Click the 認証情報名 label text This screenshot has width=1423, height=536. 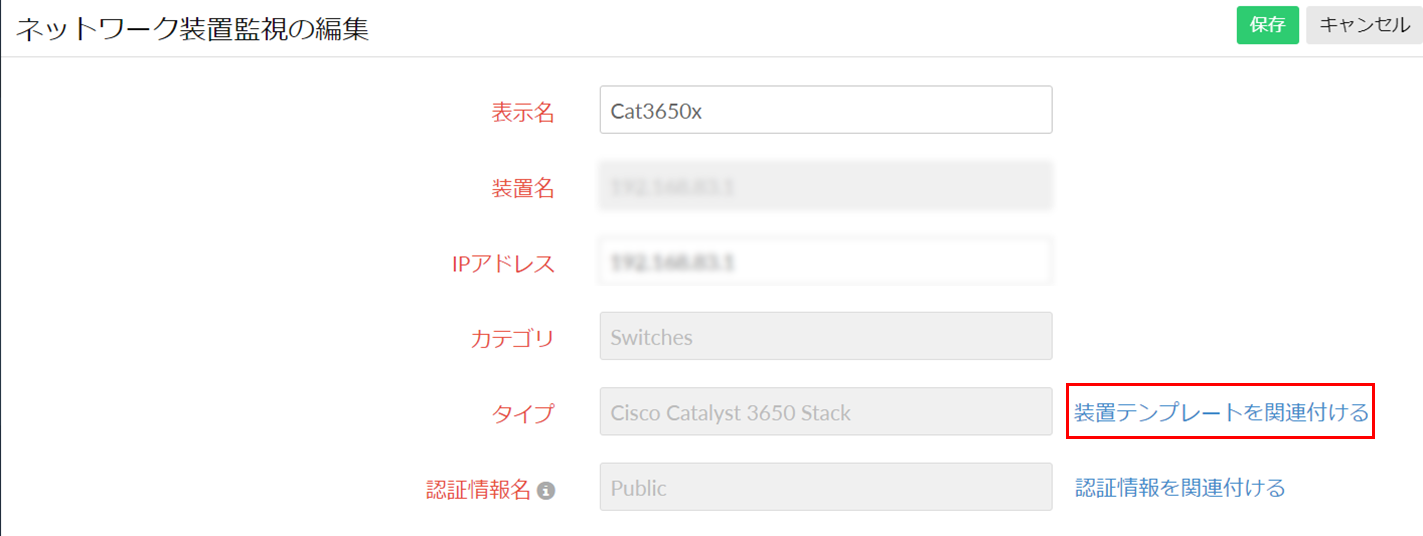[478, 489]
